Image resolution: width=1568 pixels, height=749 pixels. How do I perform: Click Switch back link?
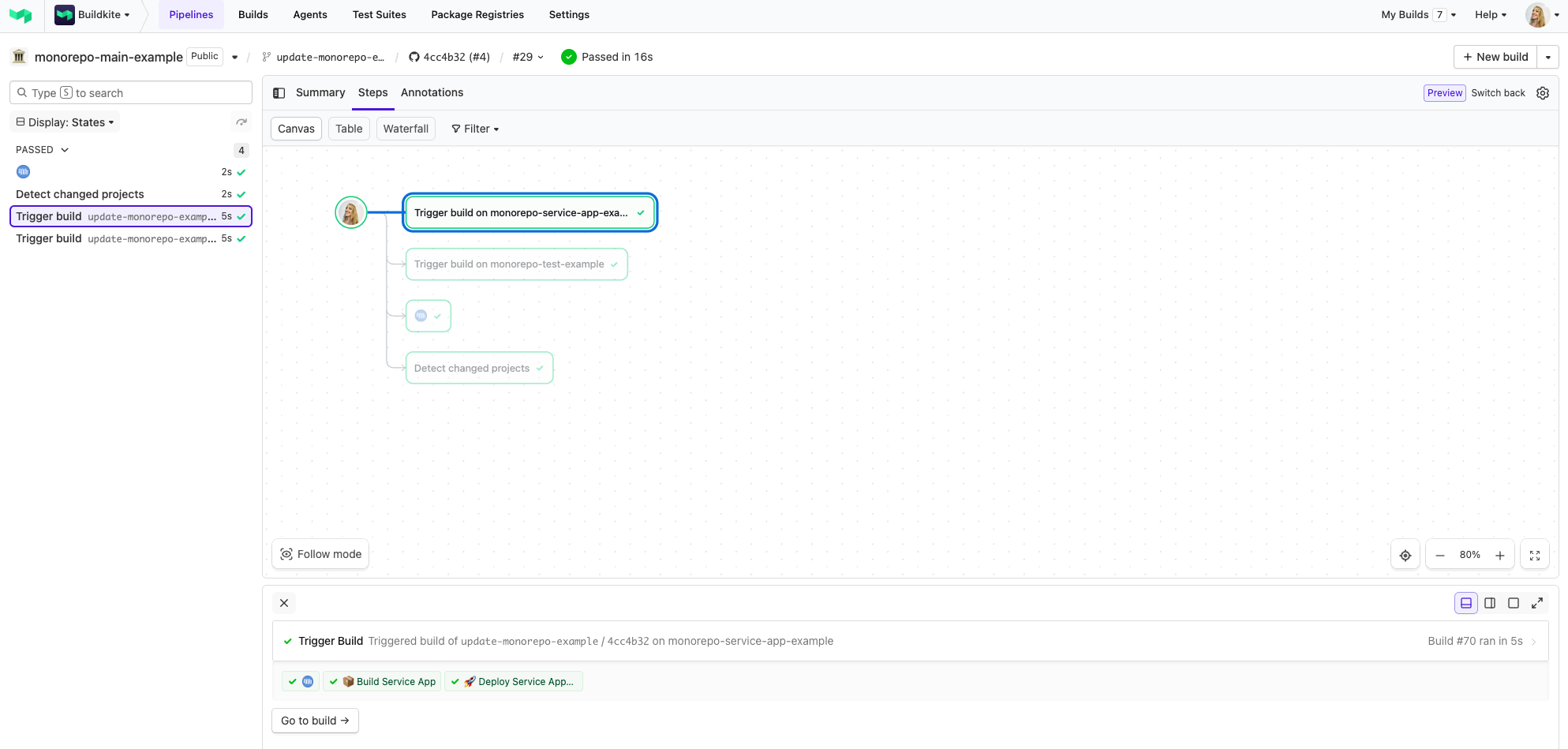click(x=1498, y=93)
